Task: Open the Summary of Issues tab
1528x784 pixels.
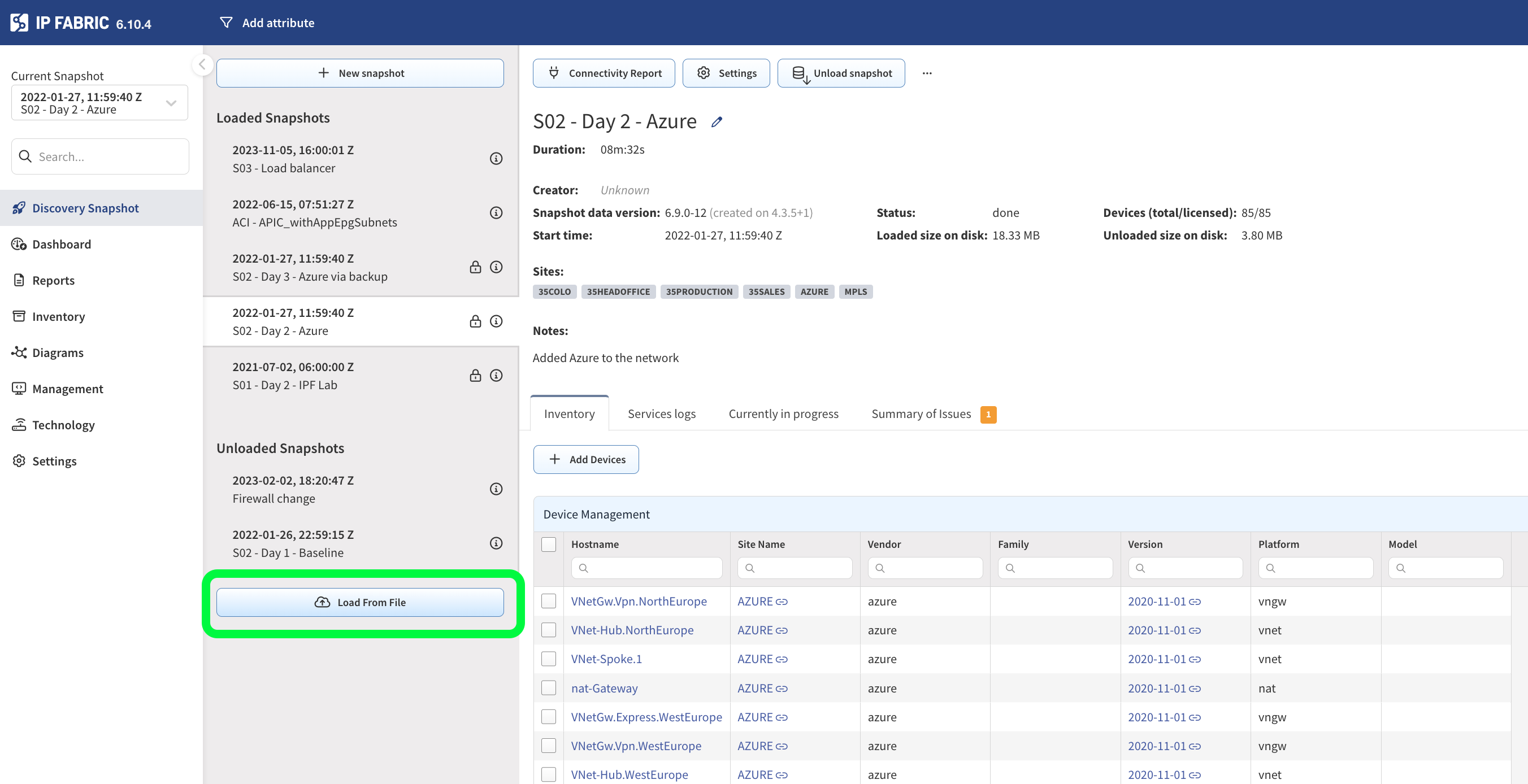Action: 921,414
